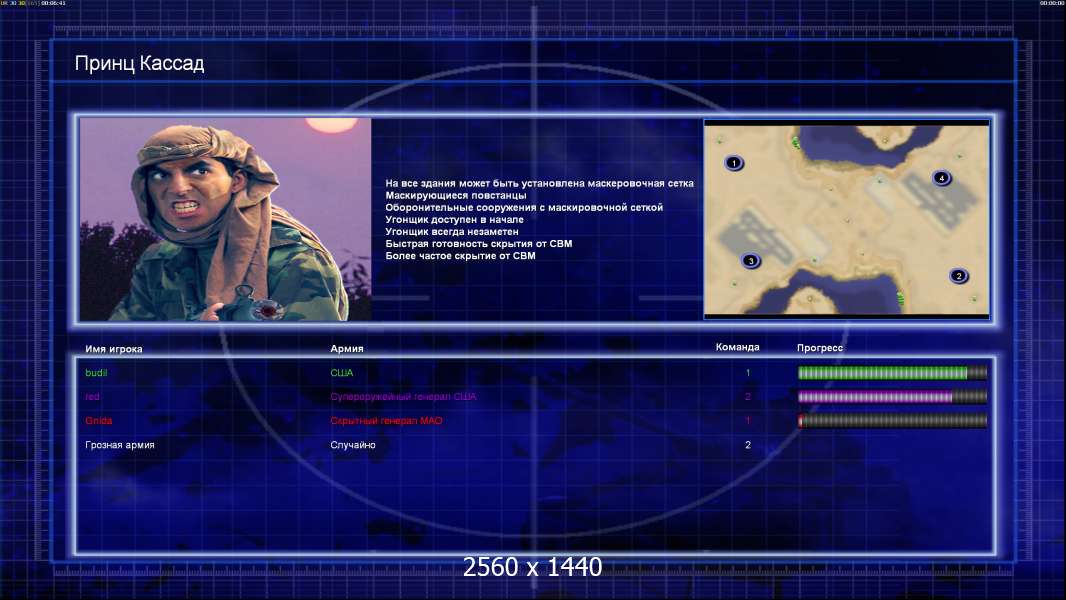Click line 'Маскирующиеся повстанцы'
This screenshot has width=1066, height=600.
pyautogui.click(x=455, y=196)
